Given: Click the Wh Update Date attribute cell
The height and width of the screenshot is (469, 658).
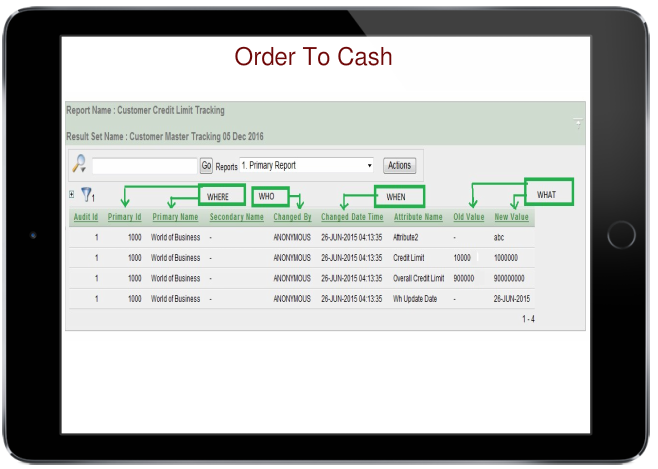Looking at the screenshot, I should point(416,298).
